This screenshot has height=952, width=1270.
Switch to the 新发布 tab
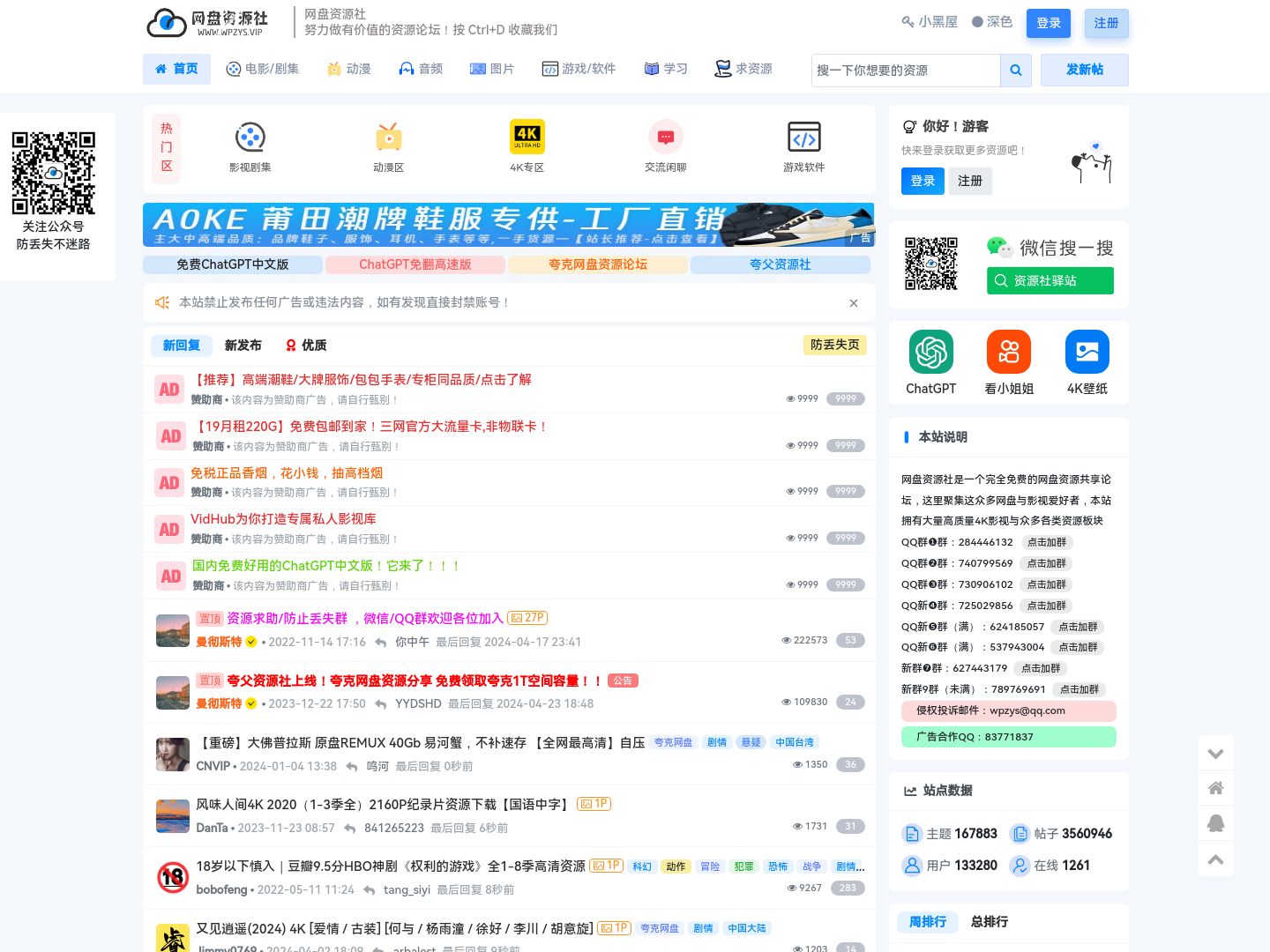pos(243,346)
